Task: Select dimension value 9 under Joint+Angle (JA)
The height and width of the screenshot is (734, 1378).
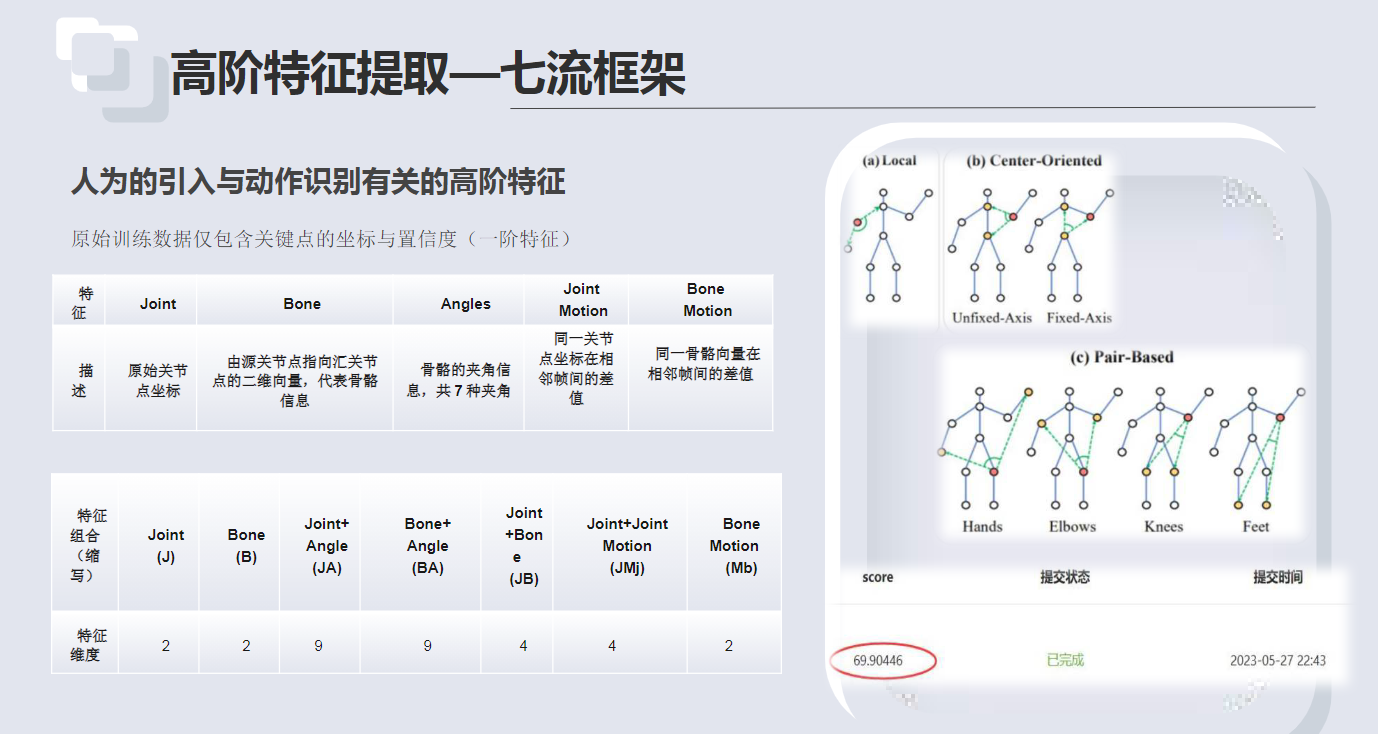Action: coord(318,646)
